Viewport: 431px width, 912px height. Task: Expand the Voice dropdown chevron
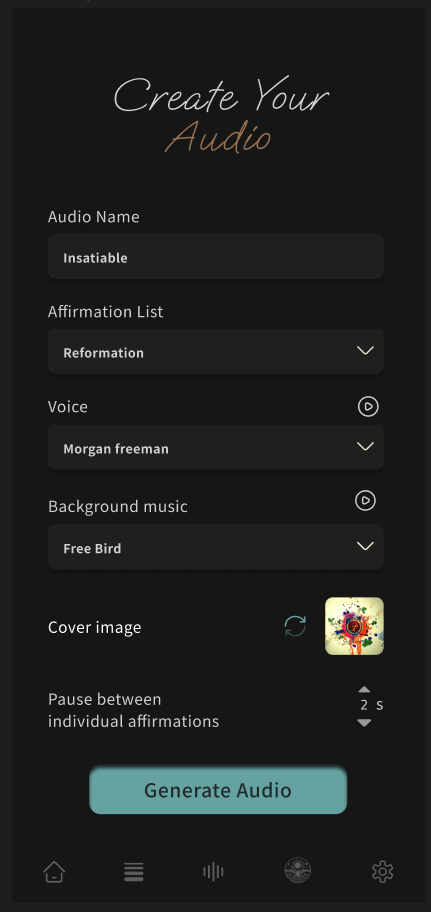(x=365, y=447)
